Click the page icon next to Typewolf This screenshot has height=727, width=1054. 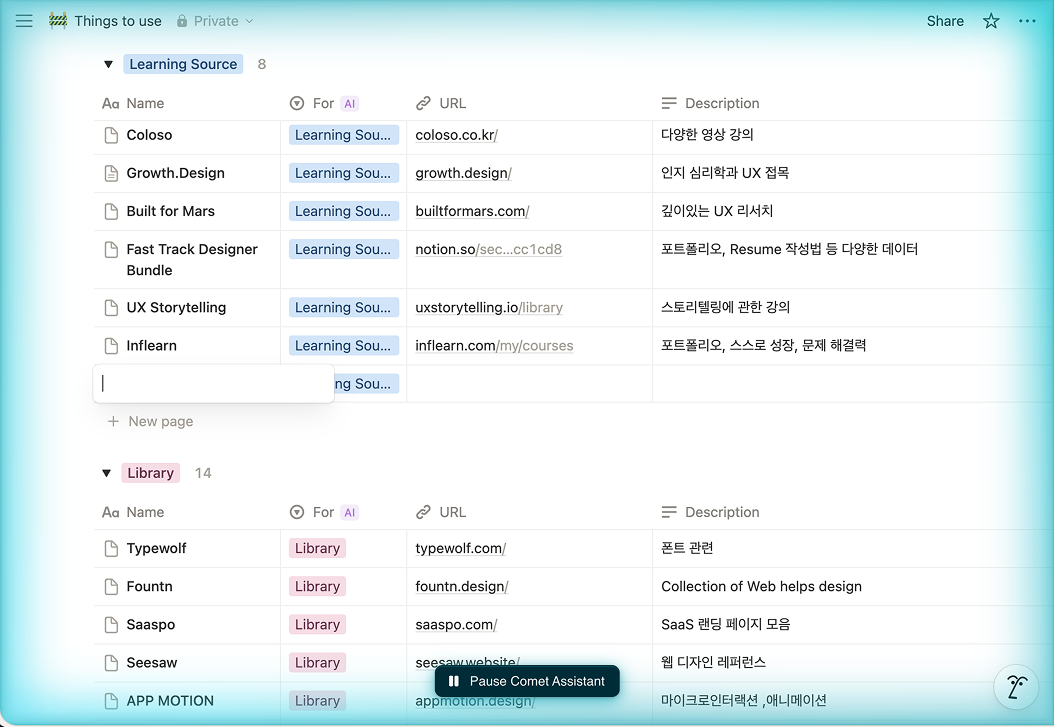pyautogui.click(x=112, y=548)
